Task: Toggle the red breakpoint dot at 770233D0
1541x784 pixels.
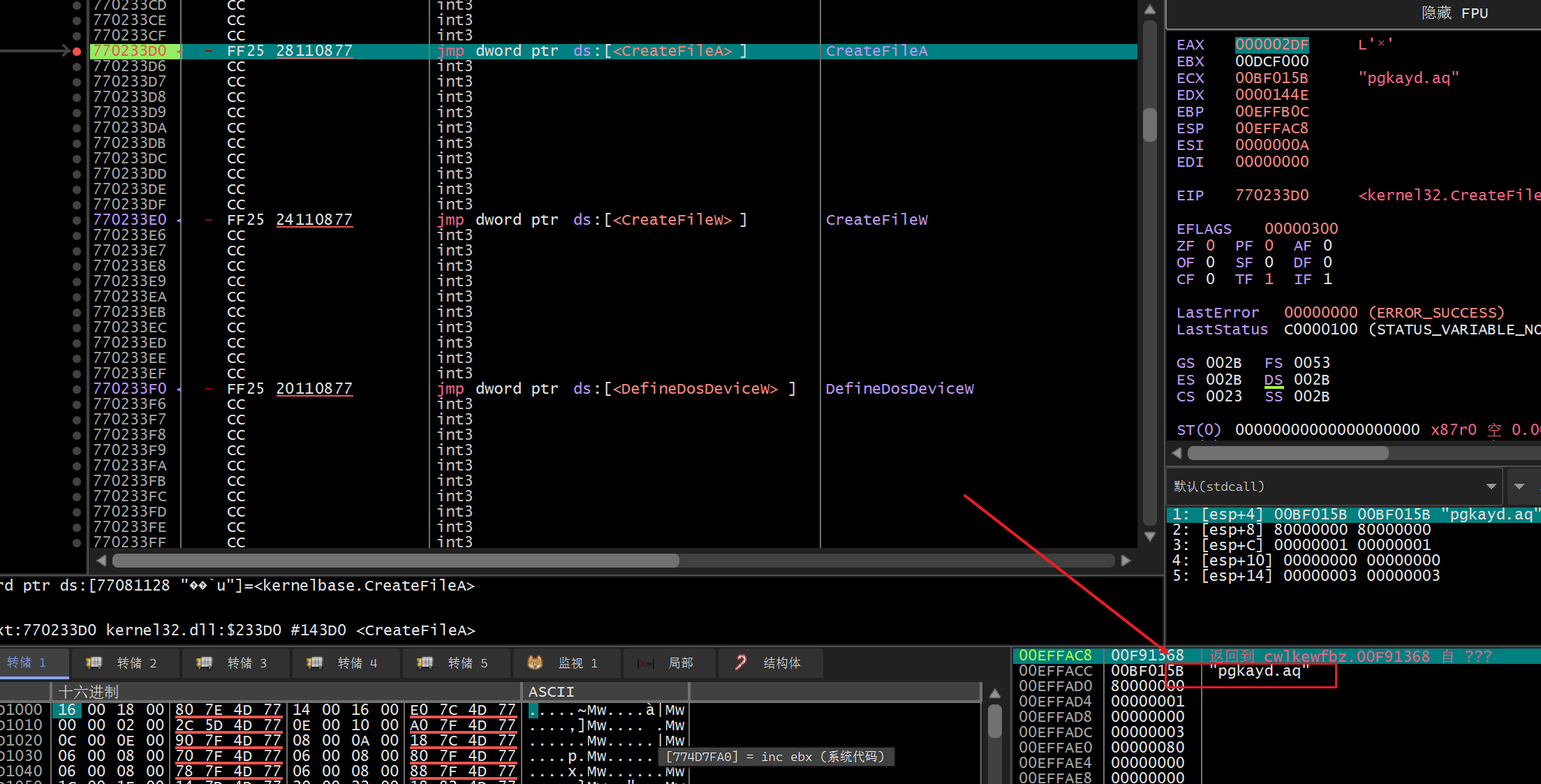Action: (x=77, y=51)
